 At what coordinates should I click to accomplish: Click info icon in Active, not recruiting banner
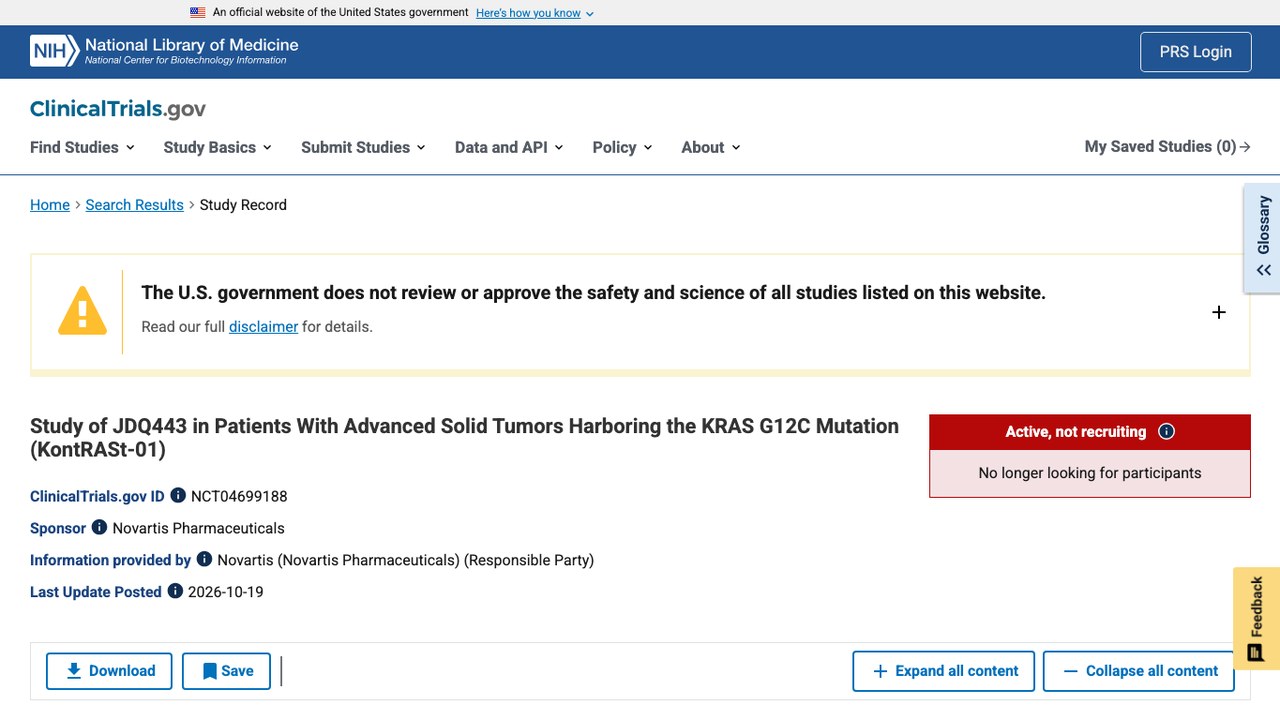pyautogui.click(x=1166, y=431)
